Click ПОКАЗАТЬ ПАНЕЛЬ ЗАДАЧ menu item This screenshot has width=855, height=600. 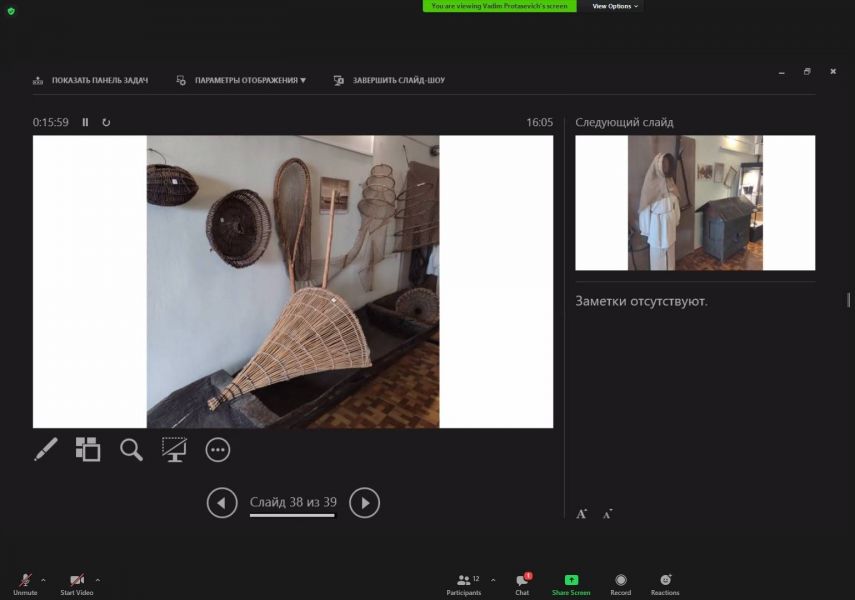point(90,80)
